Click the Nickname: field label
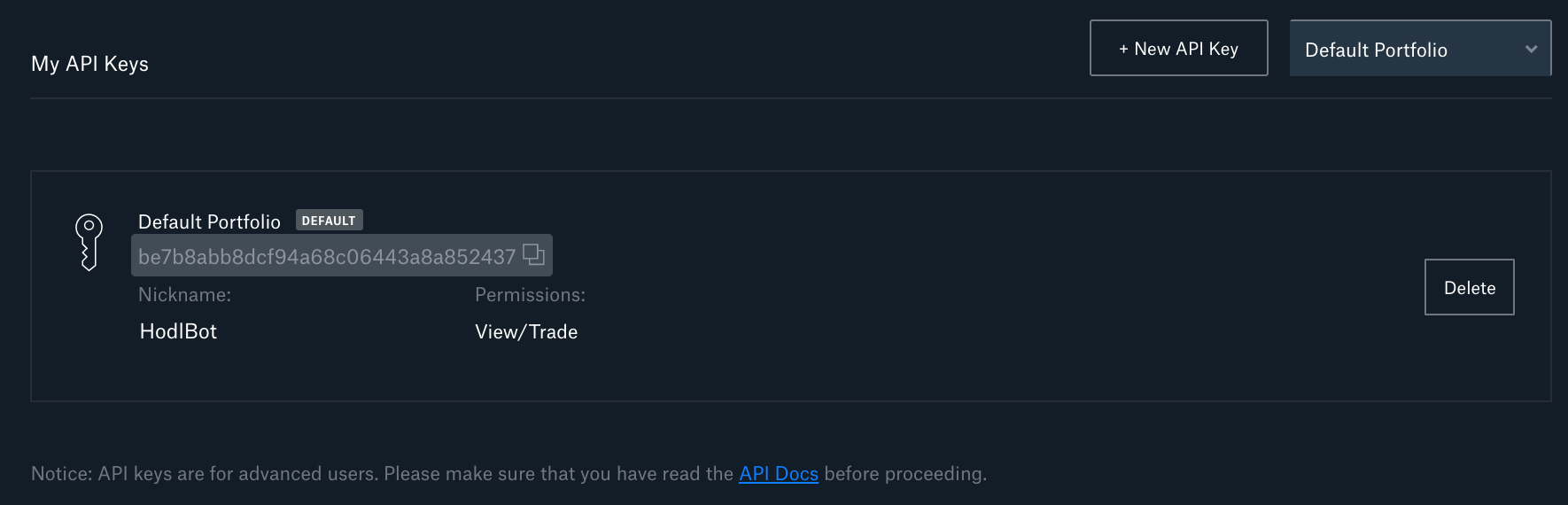 pyautogui.click(x=184, y=295)
